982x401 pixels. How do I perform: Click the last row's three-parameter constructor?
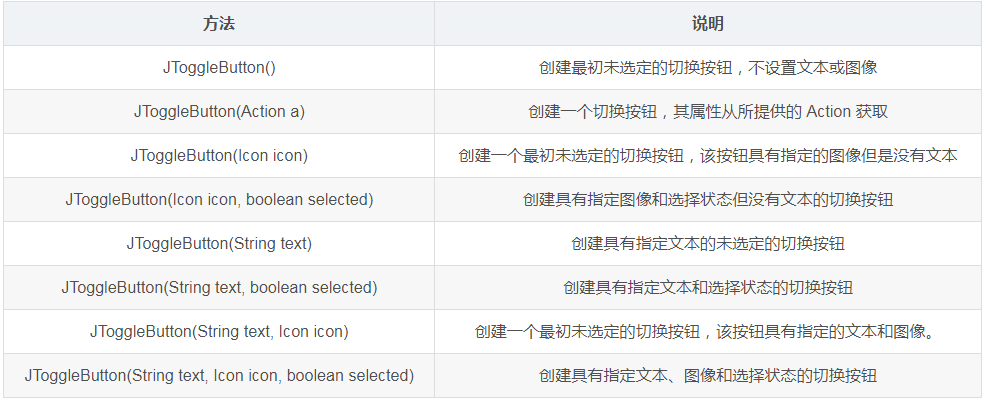[219, 375]
